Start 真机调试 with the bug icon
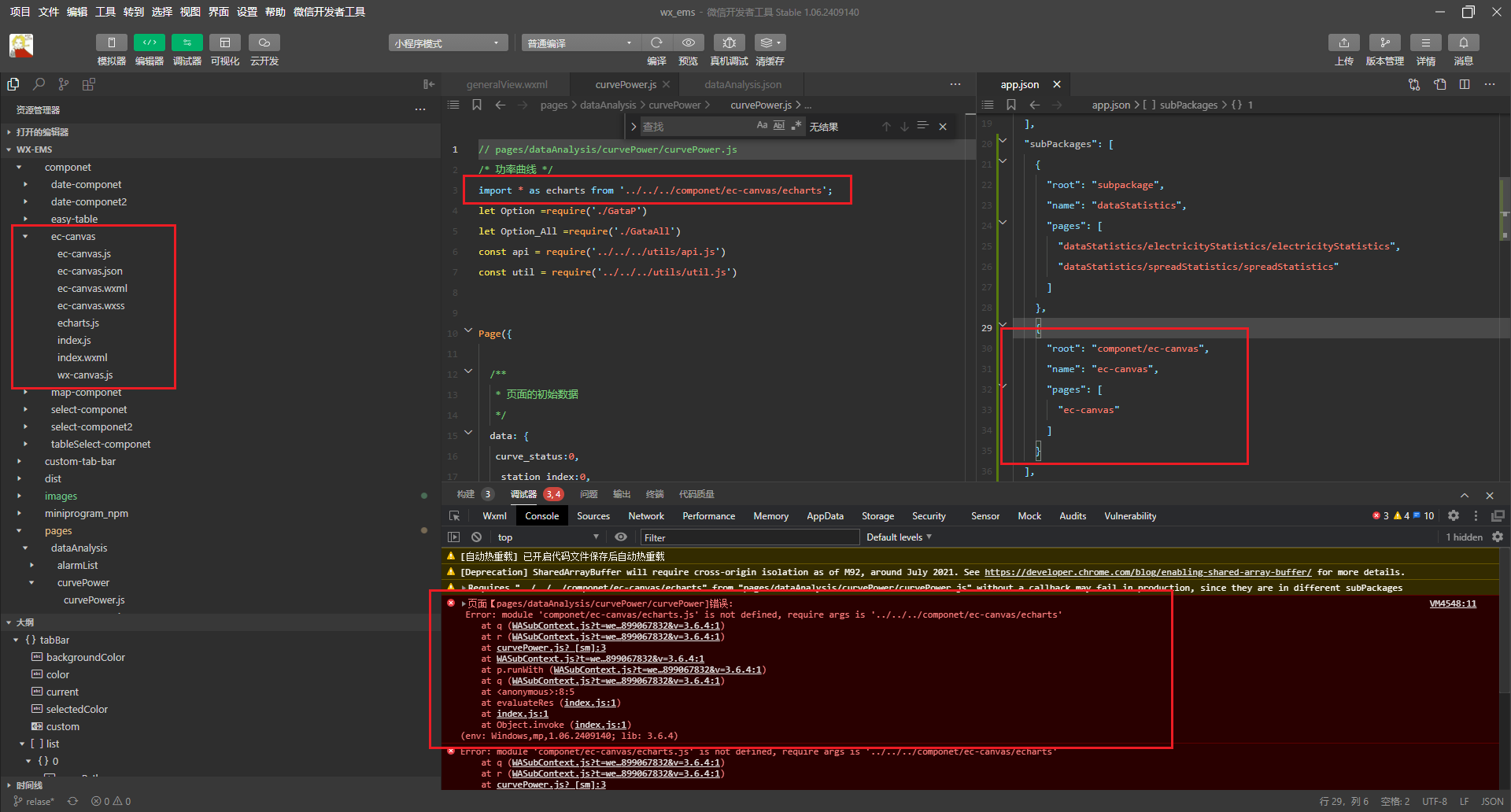Viewport: 1511px width, 812px height. pyautogui.click(x=730, y=42)
